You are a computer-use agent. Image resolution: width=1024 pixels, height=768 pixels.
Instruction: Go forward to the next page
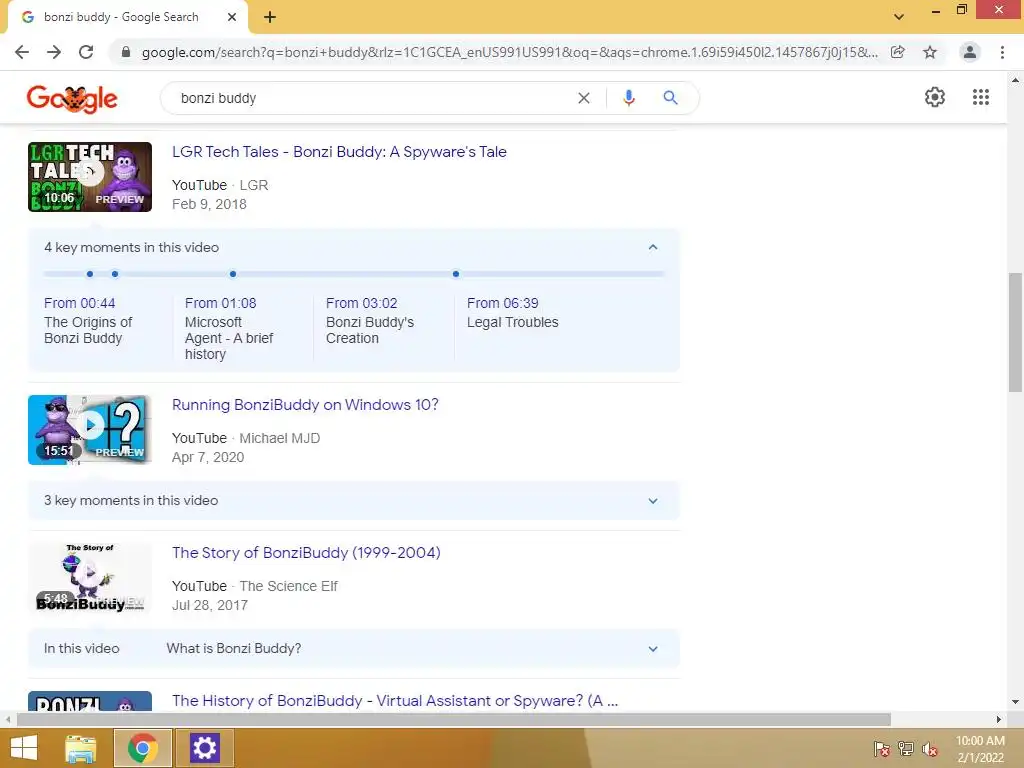(54, 52)
